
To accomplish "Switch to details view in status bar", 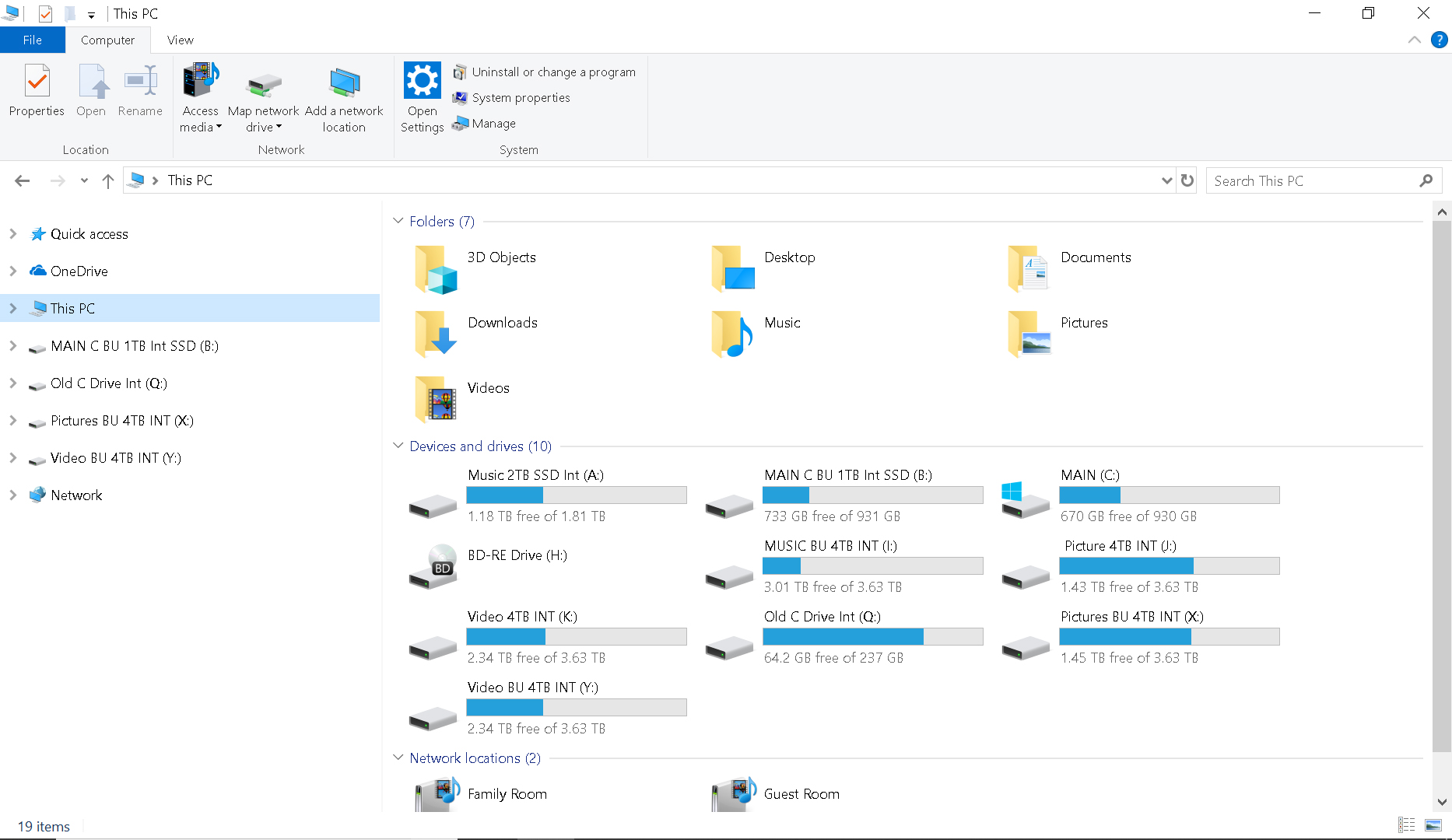I will pos(1407,825).
